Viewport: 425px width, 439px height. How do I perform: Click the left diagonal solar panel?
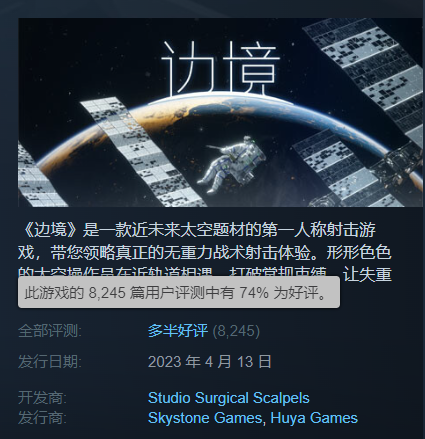point(140,152)
